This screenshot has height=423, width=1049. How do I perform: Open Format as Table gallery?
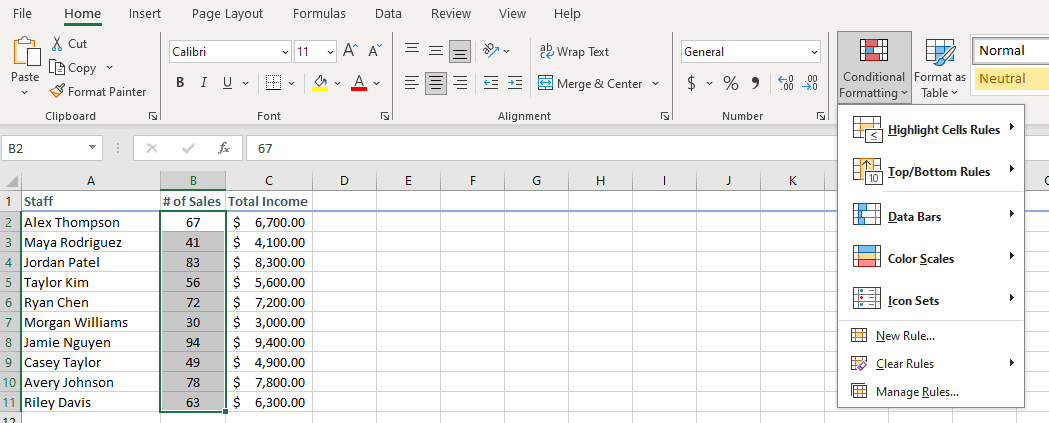point(939,68)
